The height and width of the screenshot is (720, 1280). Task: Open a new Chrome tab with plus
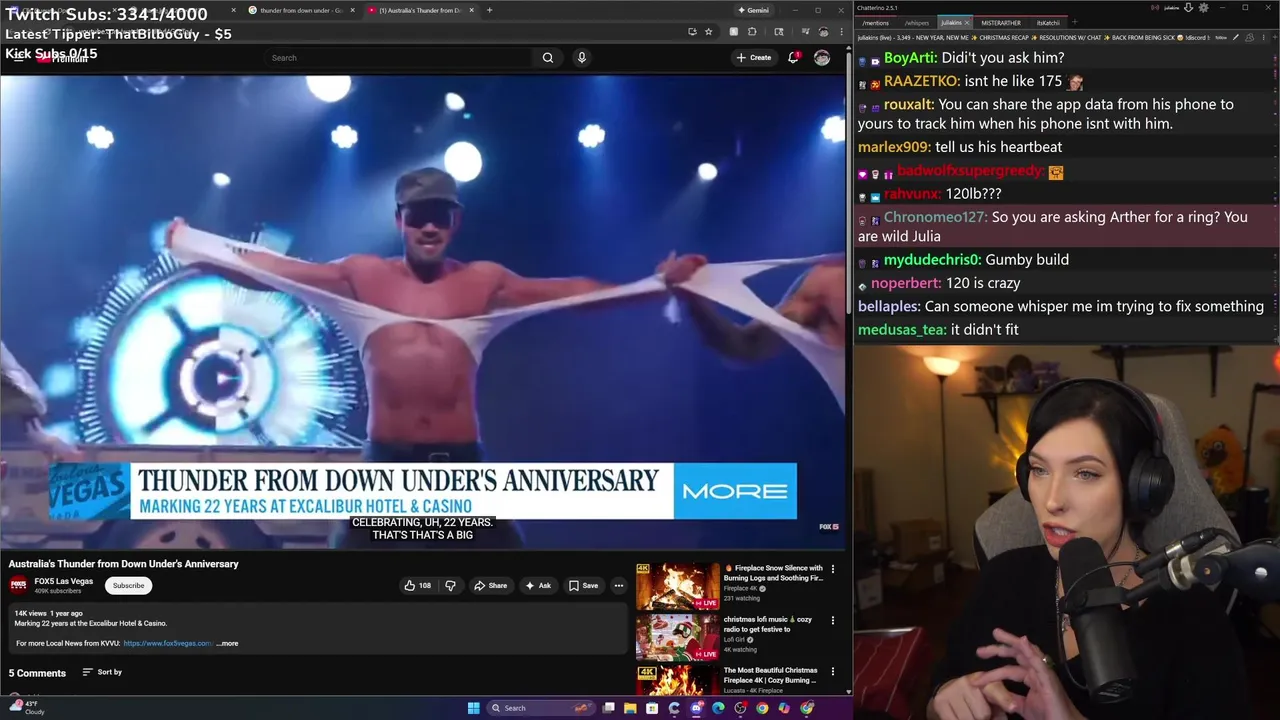489,10
